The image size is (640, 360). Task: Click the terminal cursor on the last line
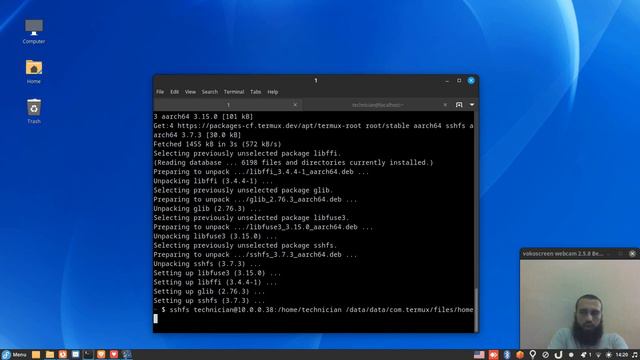click(156, 319)
